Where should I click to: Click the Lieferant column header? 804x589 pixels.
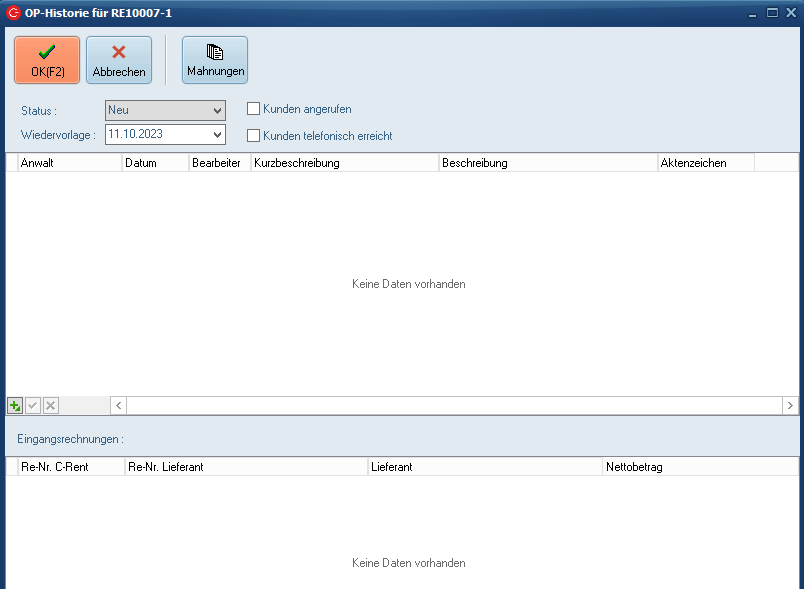click(x=485, y=467)
